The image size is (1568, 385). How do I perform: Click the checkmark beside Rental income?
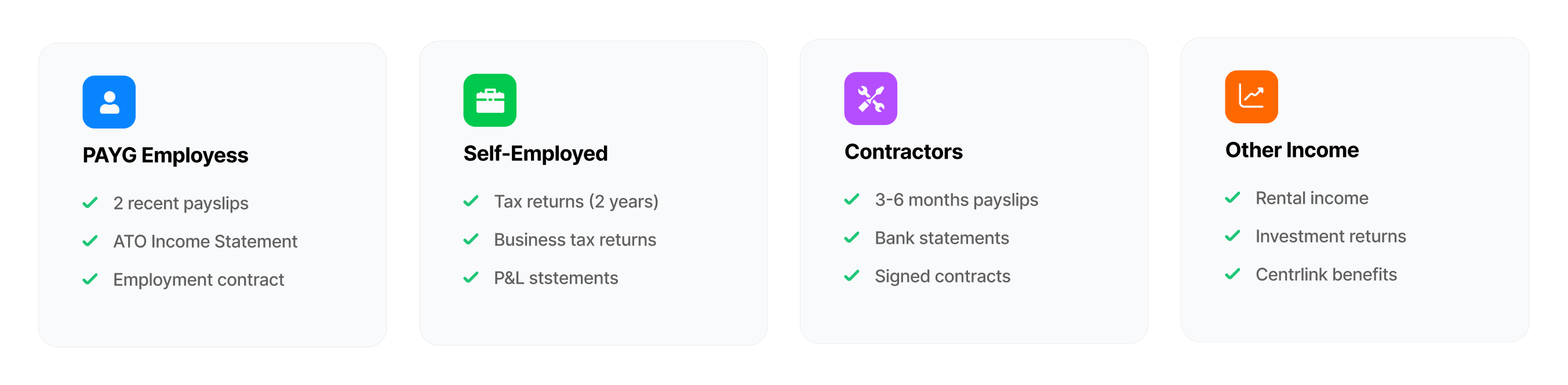click(1232, 198)
